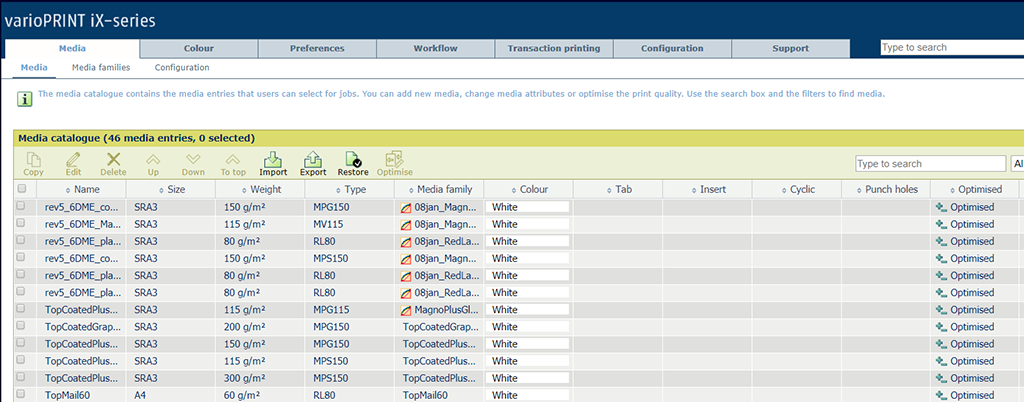Sort table by Type column
The height and width of the screenshot is (402, 1024).
350,189
